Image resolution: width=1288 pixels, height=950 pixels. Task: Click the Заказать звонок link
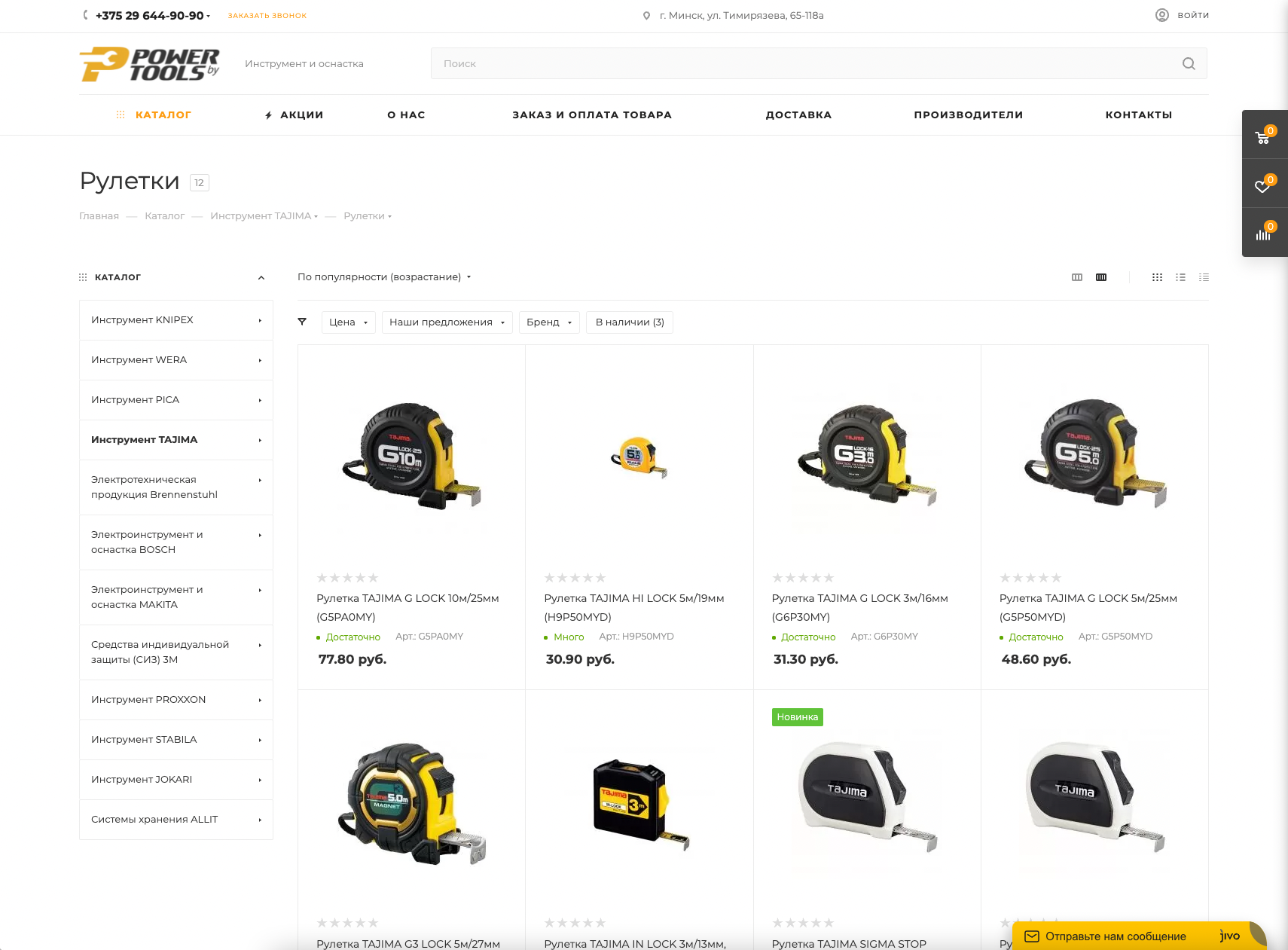(x=267, y=16)
